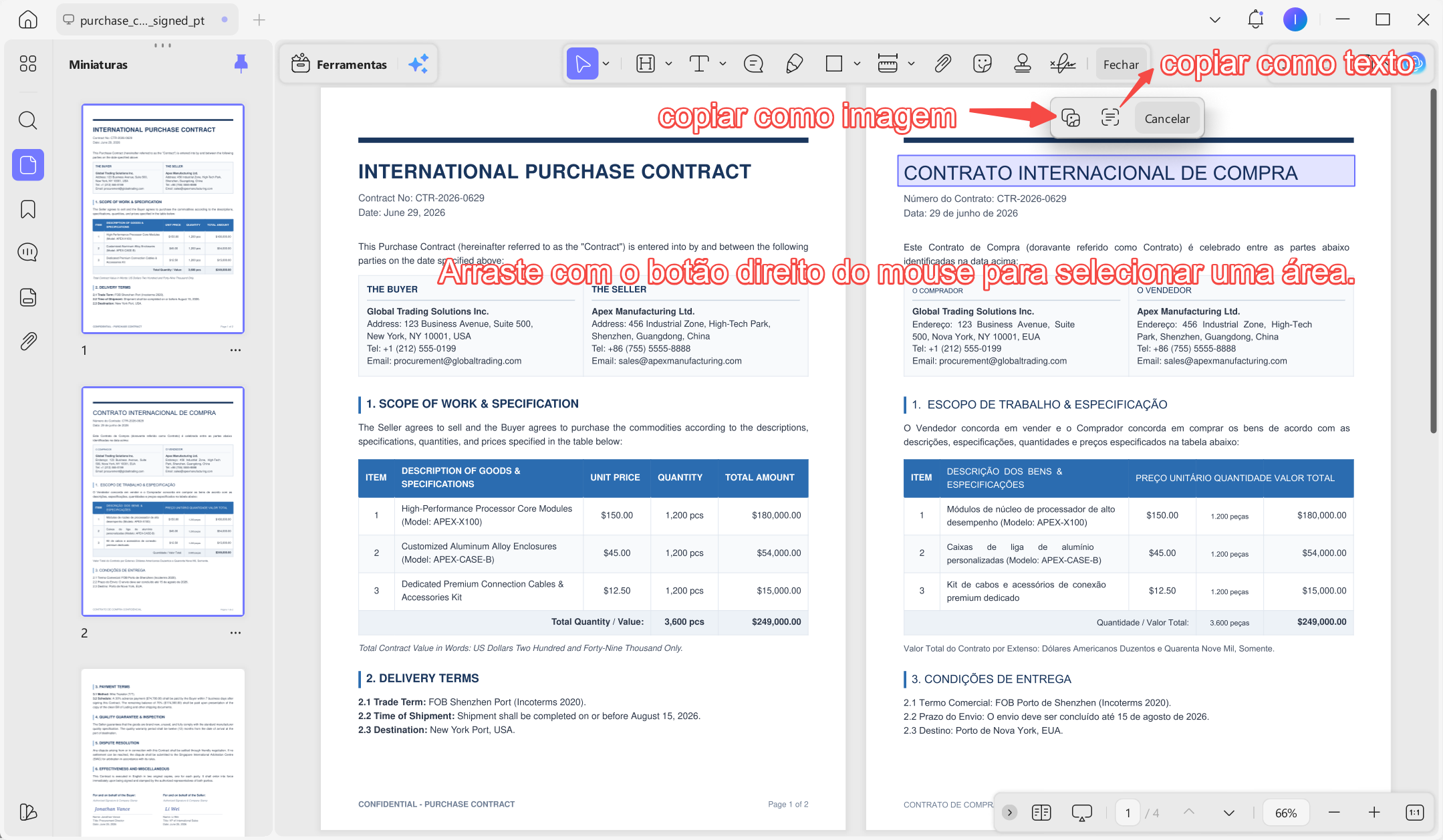Expand text tool options arrow

coord(723,64)
